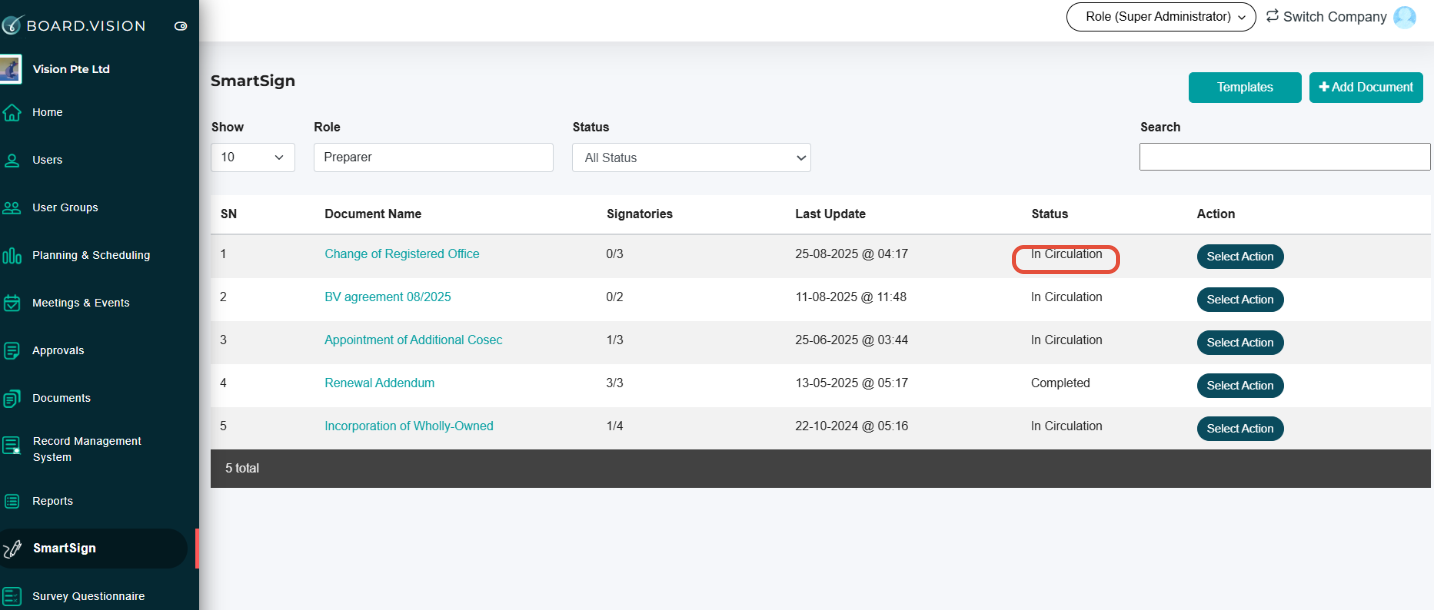This screenshot has width=1434, height=610.
Task: Select Action for Change of Registered Office
Action: (x=1240, y=257)
